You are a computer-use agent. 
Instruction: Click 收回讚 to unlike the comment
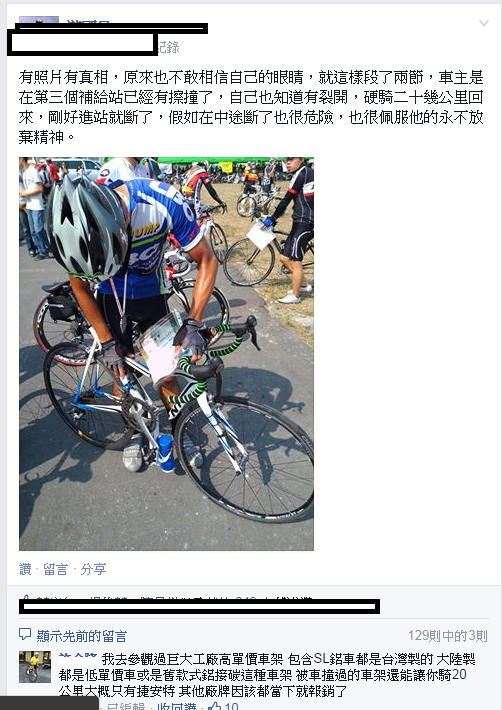[x=177, y=706]
